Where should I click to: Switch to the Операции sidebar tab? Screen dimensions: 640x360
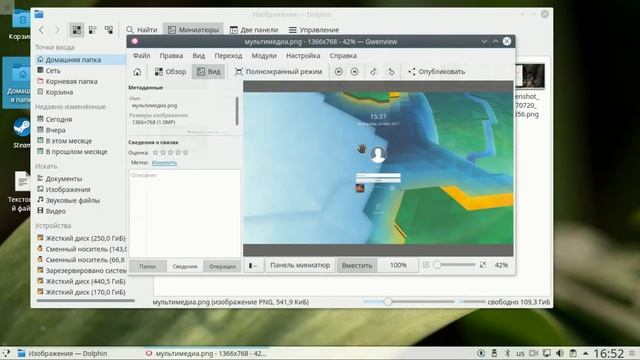[222, 266]
